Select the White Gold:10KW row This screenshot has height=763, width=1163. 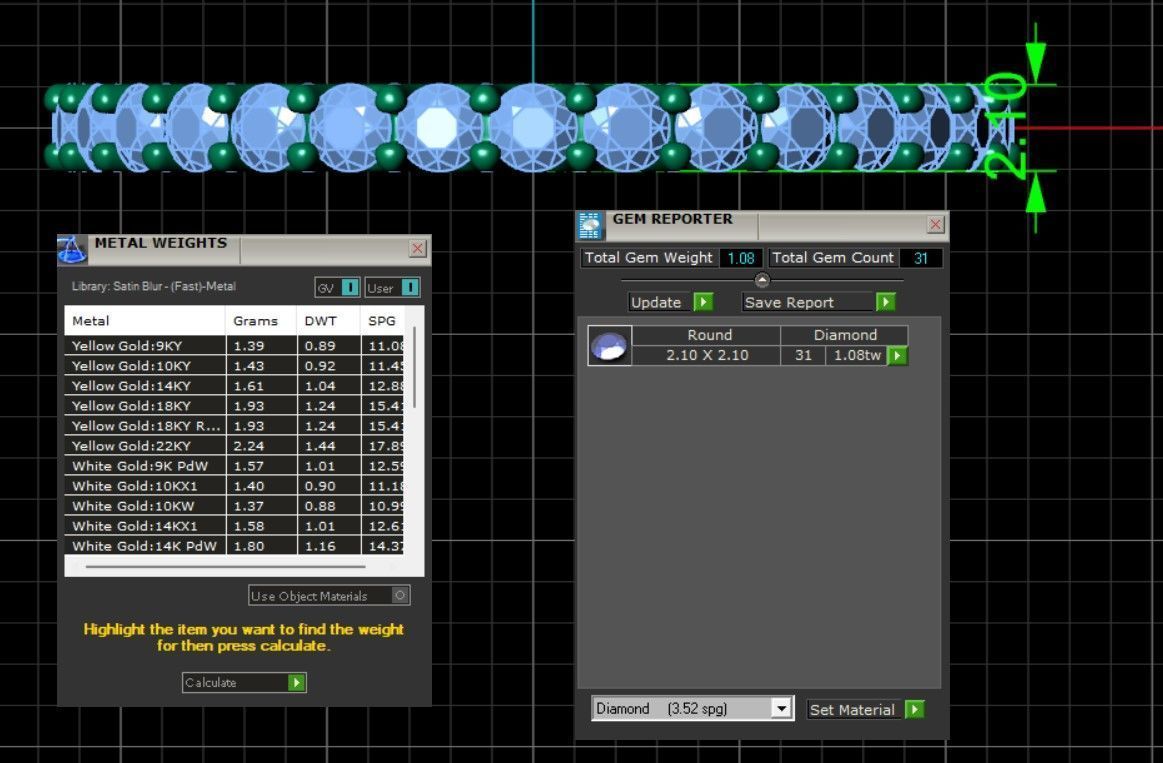pos(234,506)
